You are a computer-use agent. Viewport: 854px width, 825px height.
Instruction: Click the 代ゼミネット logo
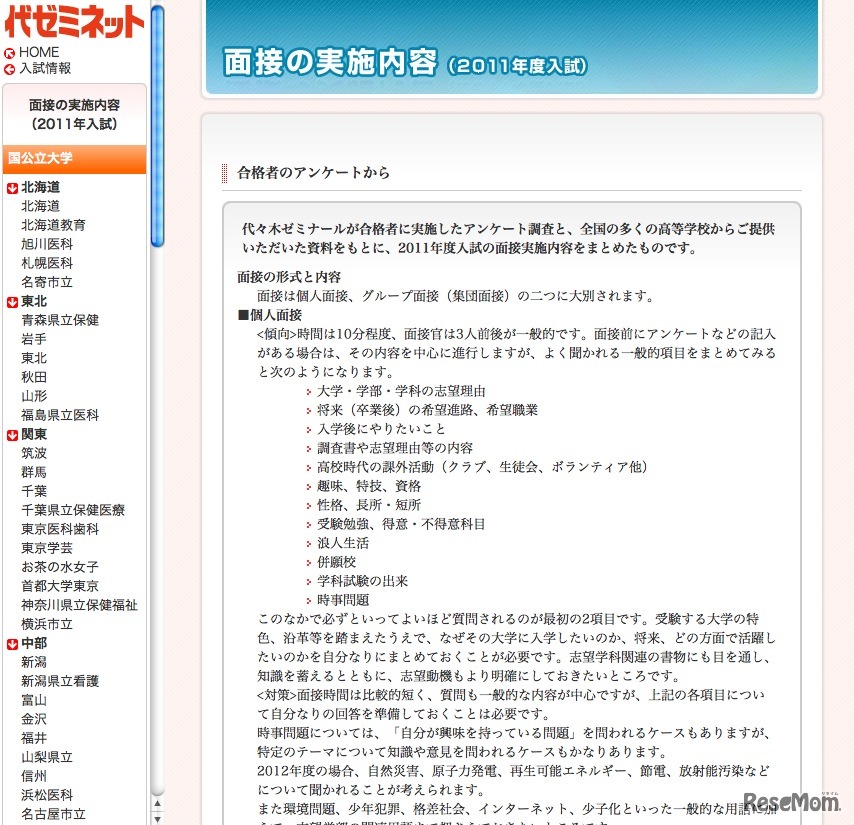pyautogui.click(x=75, y=20)
